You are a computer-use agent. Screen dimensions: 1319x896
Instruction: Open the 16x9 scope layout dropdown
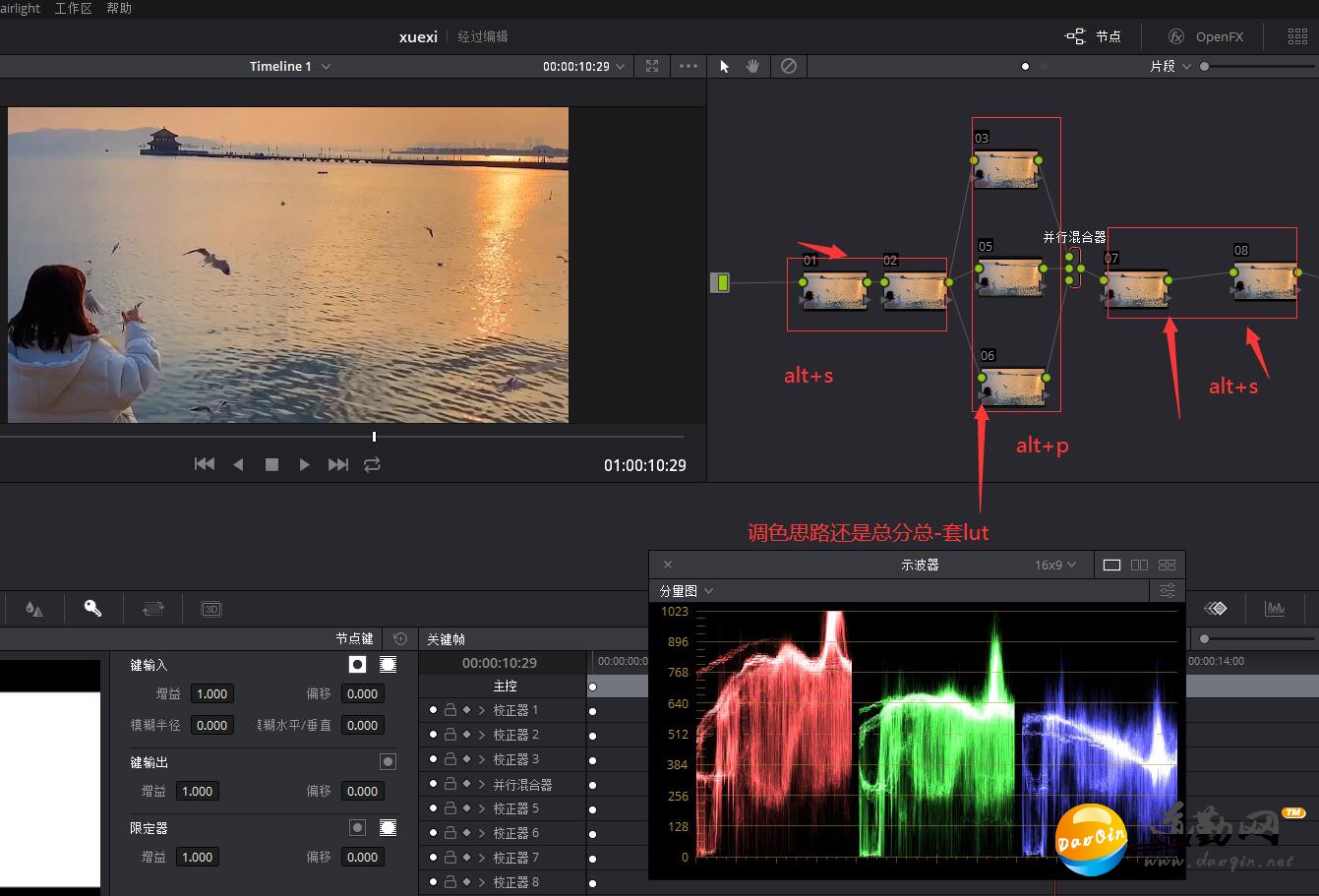pyautogui.click(x=1055, y=565)
